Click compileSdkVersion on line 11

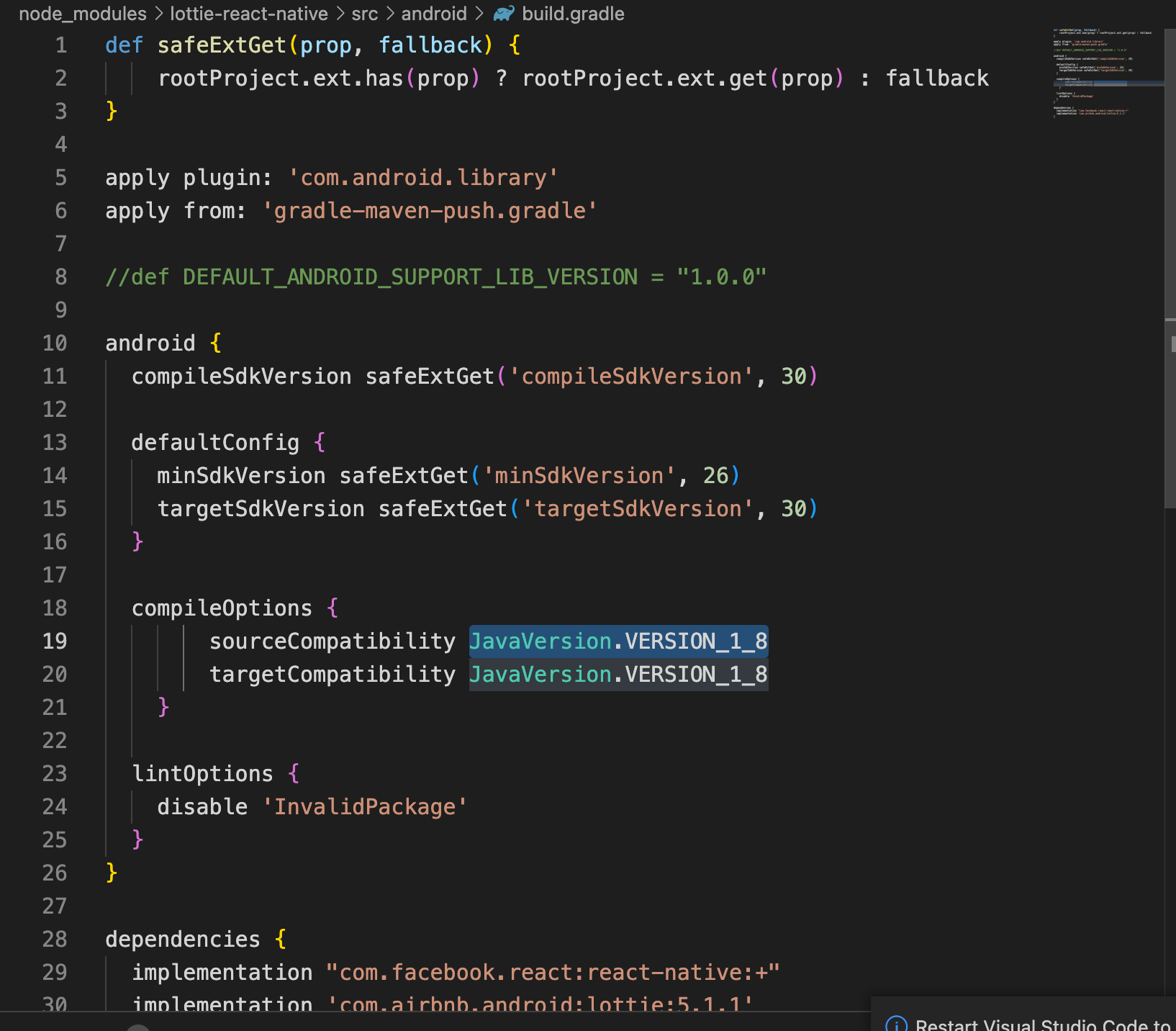[241, 376]
